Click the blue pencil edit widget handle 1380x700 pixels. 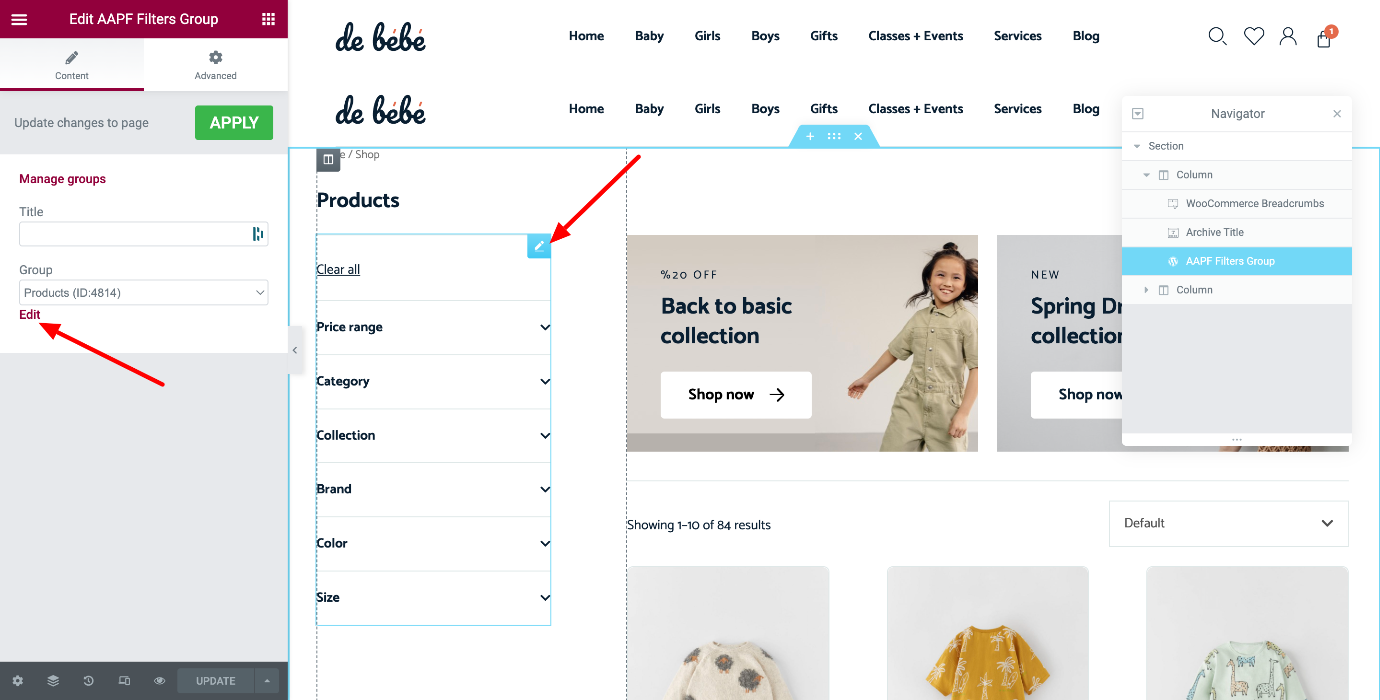pos(539,246)
